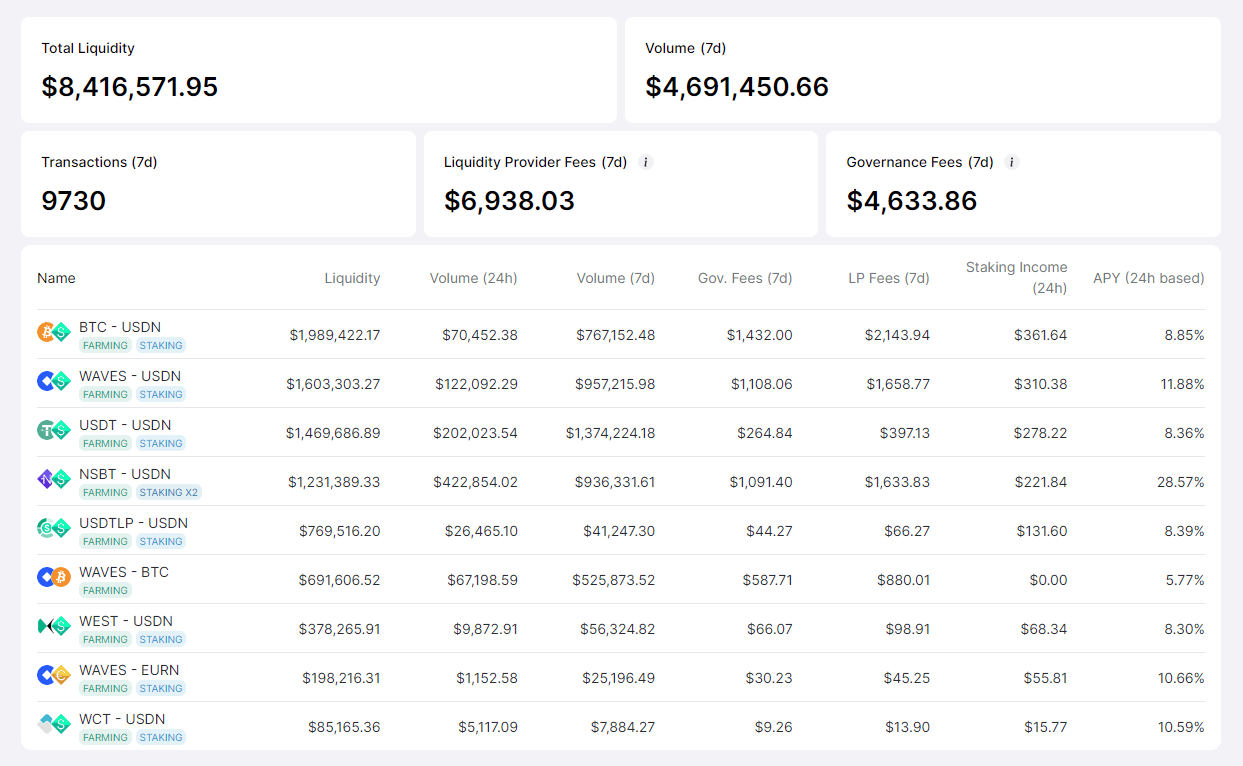Click Liquidity Provider Fees value $6,938.03
Image resolution: width=1243 pixels, height=766 pixels.
509,201
